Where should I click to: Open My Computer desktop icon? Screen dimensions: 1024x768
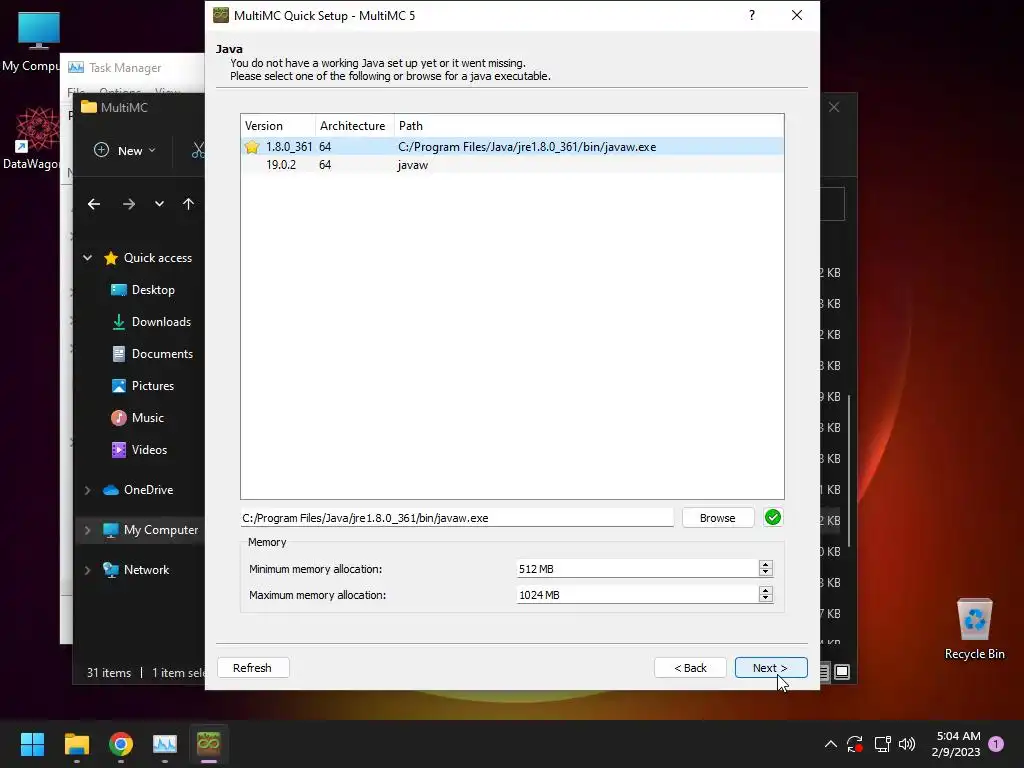[x=30, y=40]
